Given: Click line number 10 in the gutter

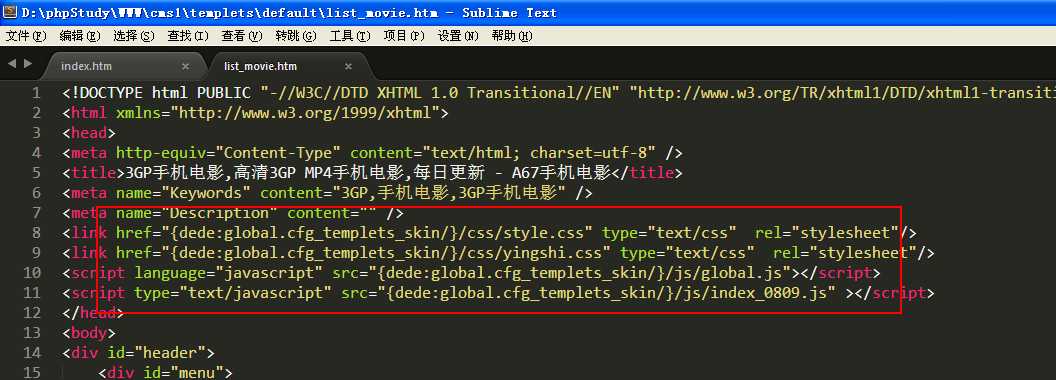Looking at the screenshot, I should [x=32, y=273].
